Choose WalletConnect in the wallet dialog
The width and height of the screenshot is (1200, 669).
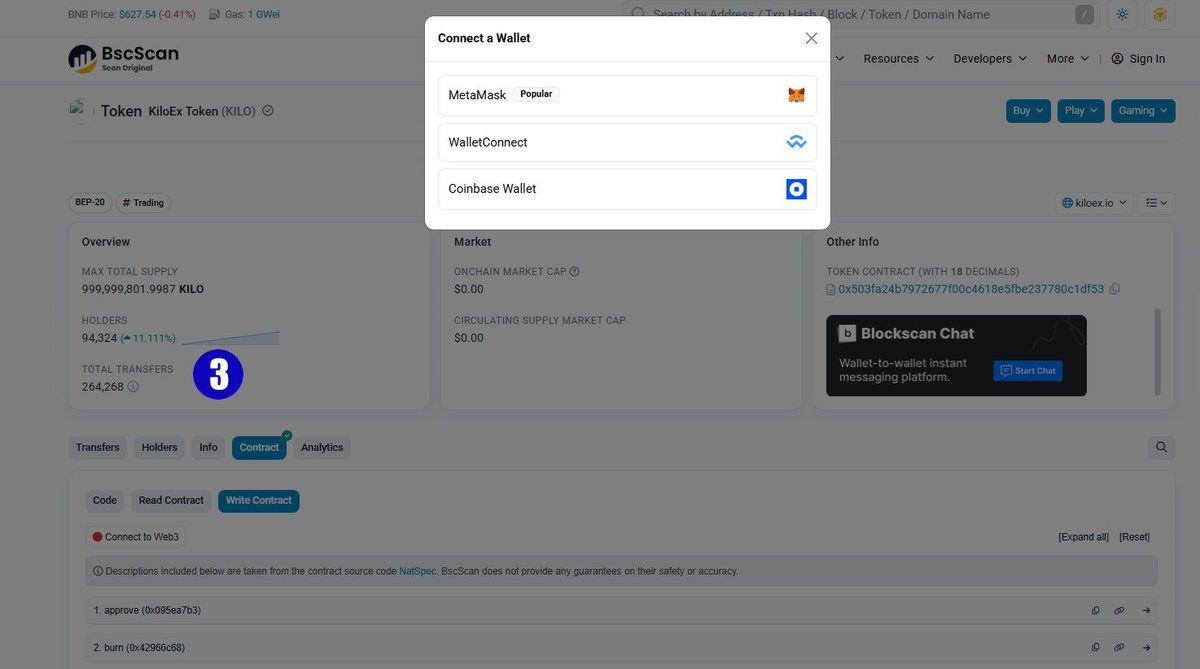pyautogui.click(x=627, y=142)
